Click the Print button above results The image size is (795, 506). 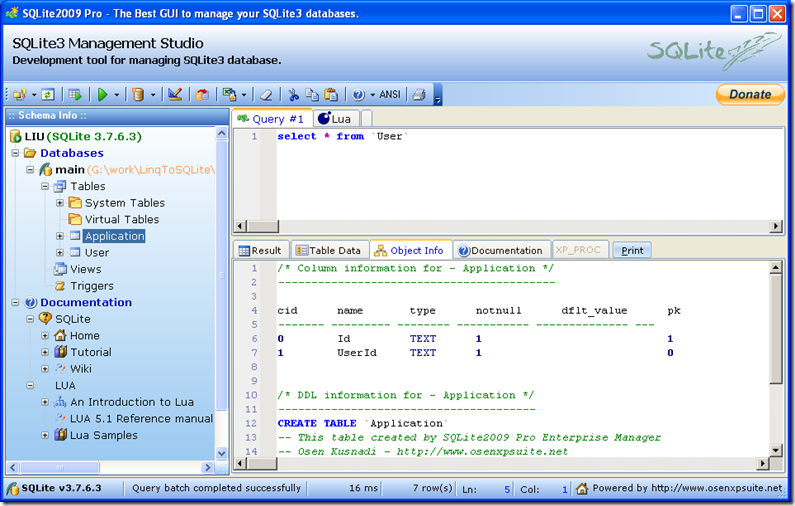click(632, 250)
